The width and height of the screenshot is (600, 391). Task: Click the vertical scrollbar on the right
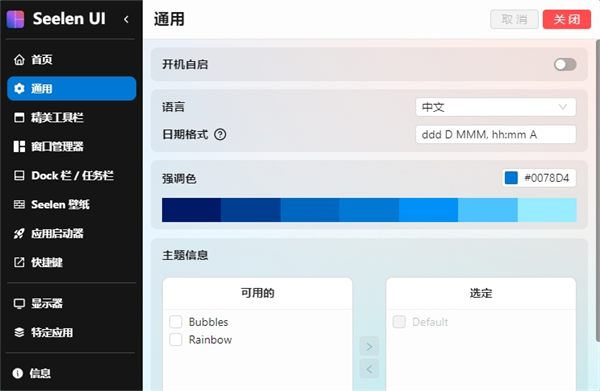tap(598, 191)
